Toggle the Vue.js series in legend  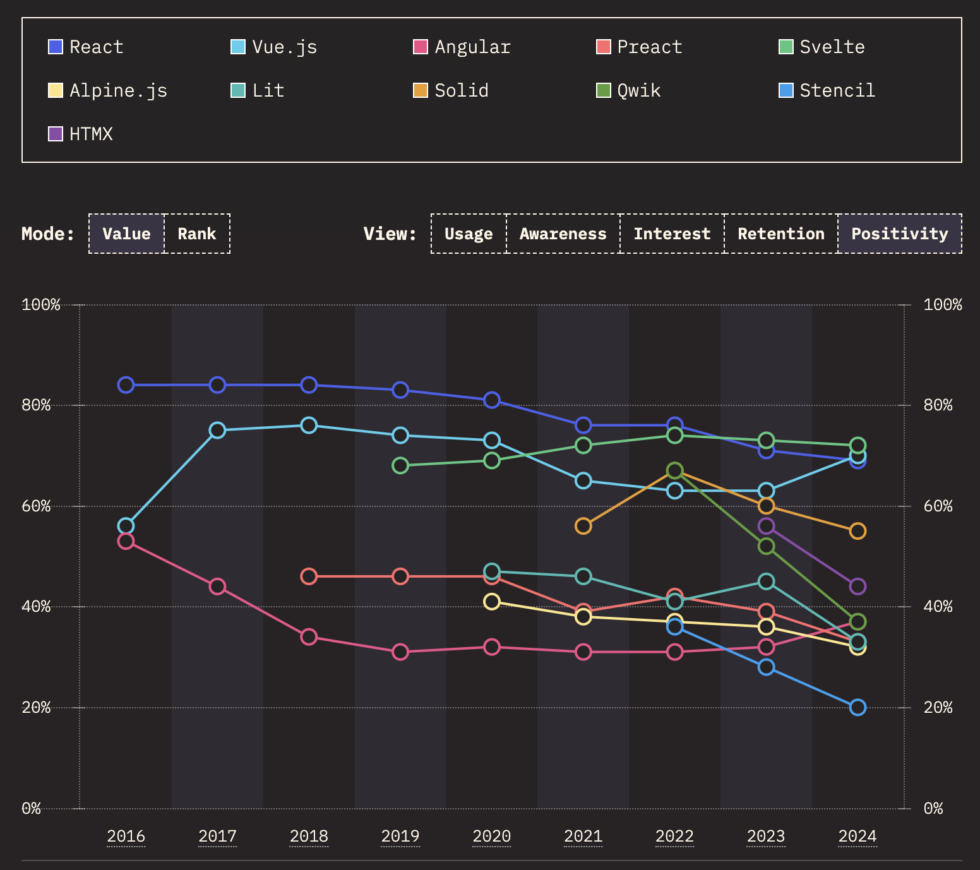point(273,47)
